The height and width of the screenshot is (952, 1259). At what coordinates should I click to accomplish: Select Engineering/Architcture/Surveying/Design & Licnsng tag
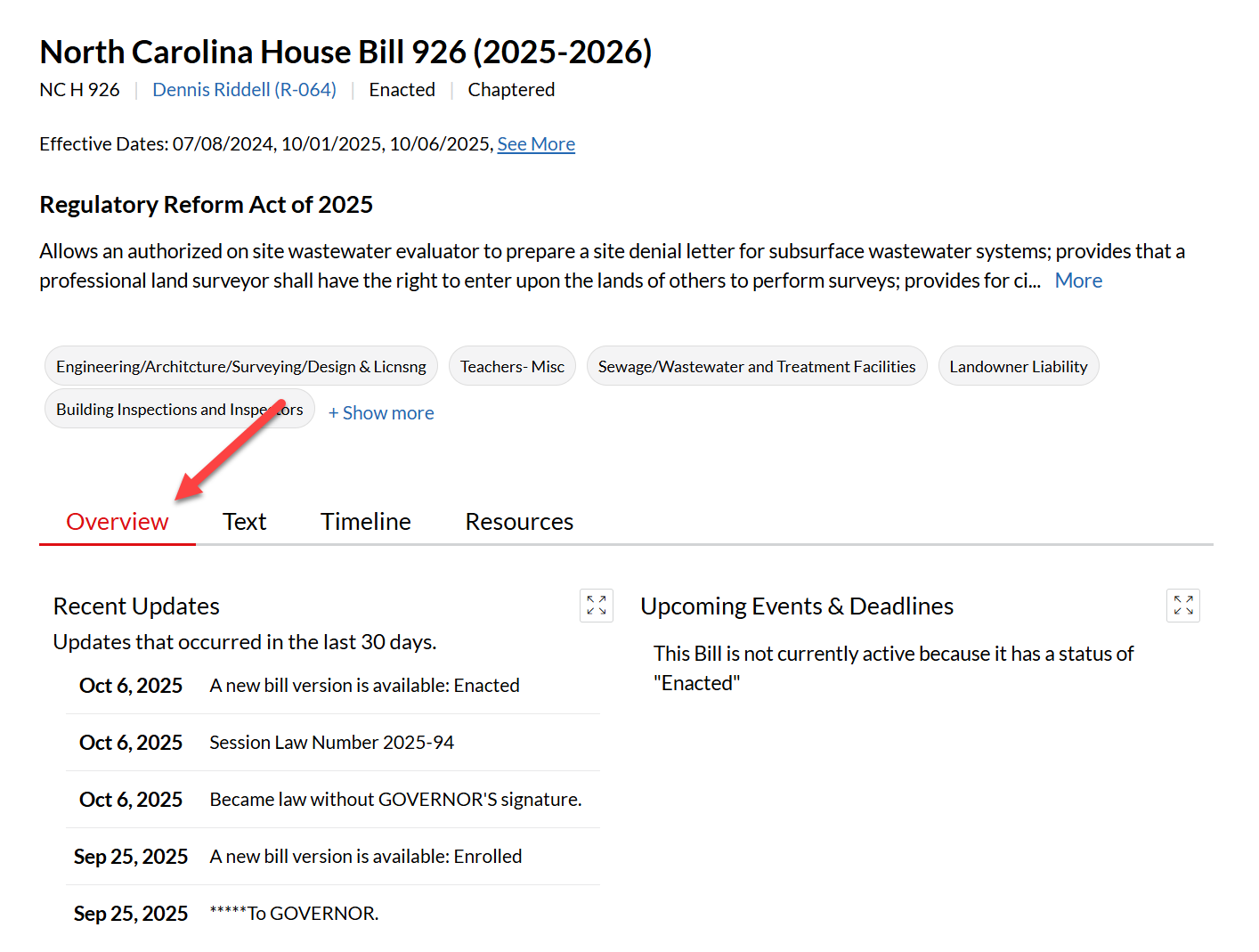240,367
